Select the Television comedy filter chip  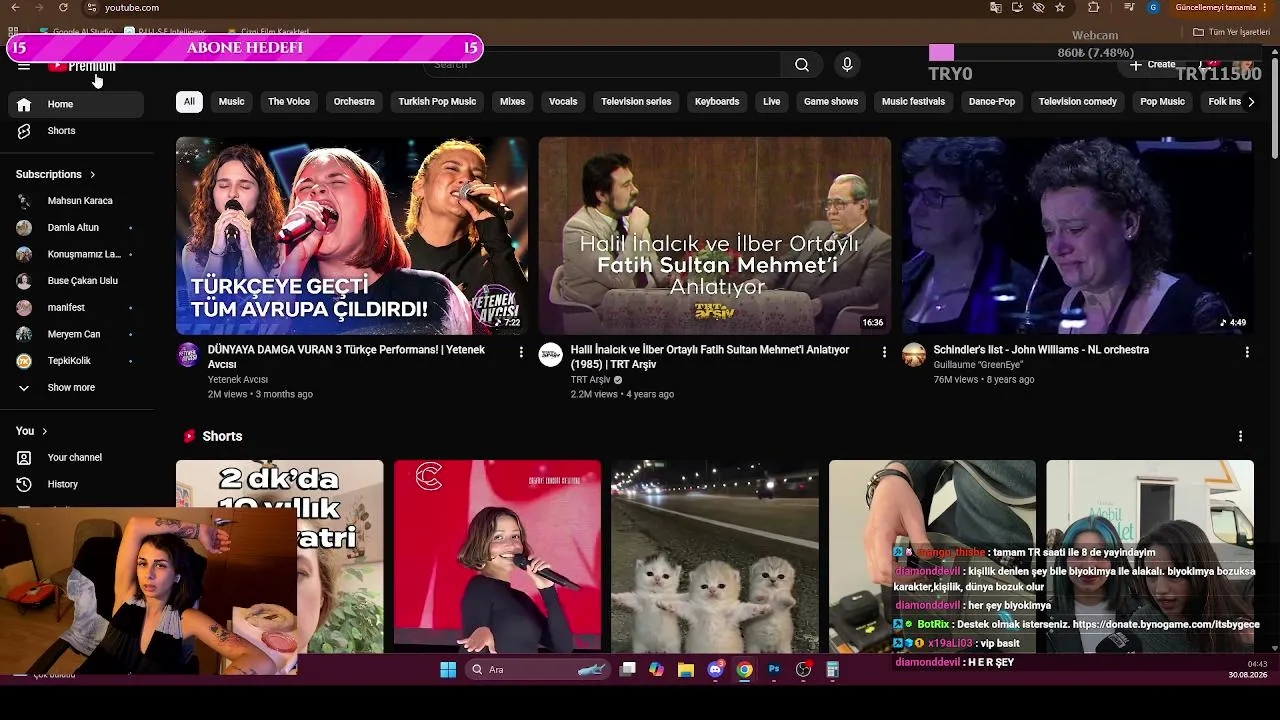click(1078, 102)
